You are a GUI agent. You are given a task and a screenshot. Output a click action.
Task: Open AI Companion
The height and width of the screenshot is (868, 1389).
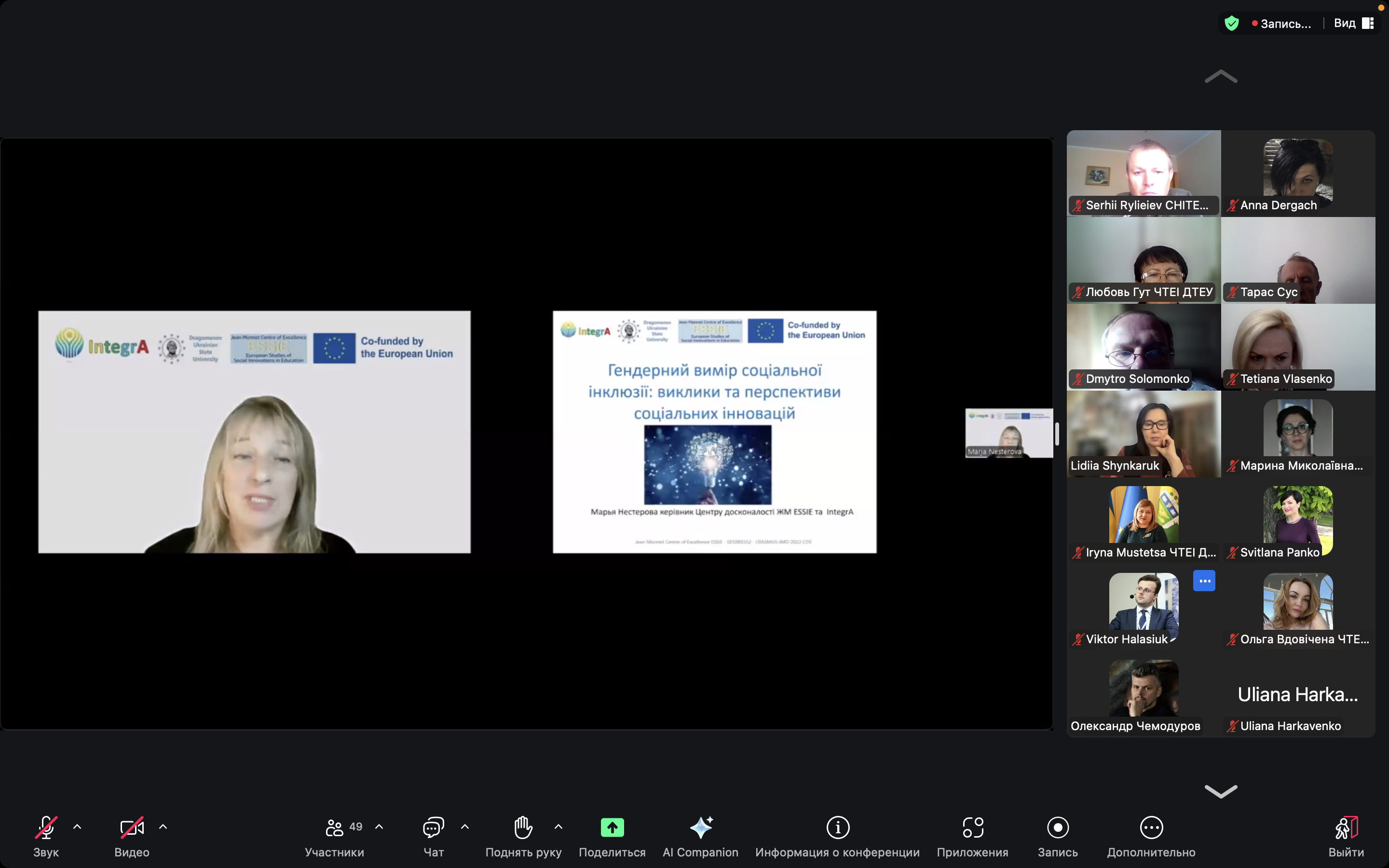pyautogui.click(x=700, y=828)
